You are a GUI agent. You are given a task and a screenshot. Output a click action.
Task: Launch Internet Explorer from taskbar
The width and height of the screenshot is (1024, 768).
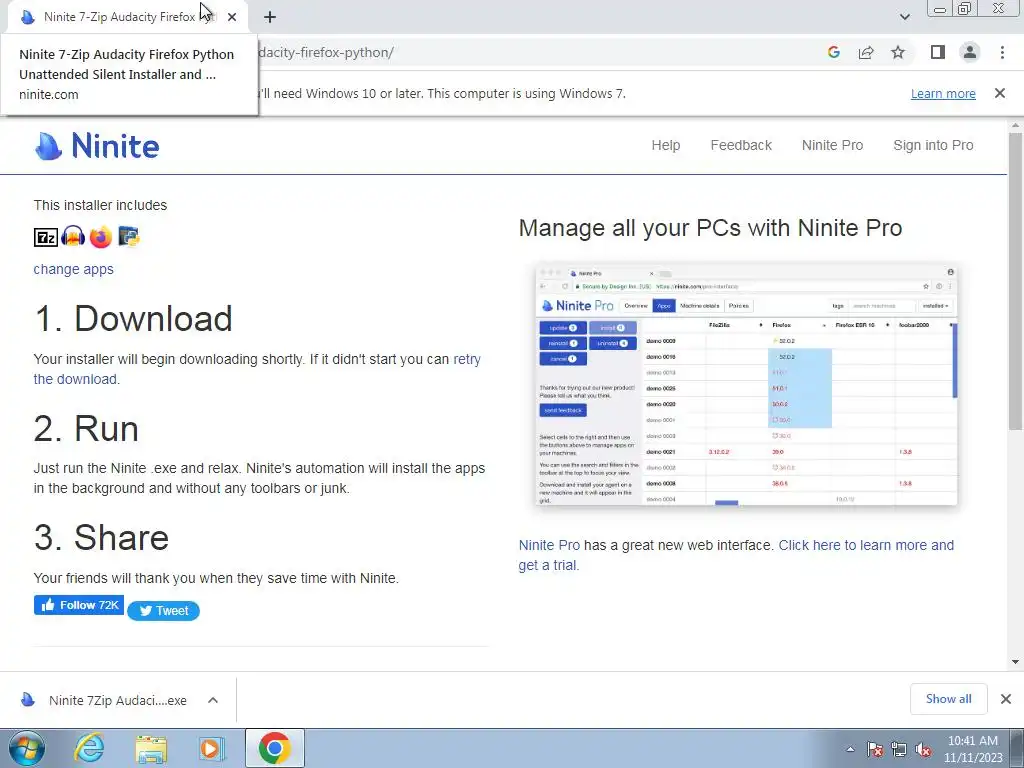pos(89,748)
